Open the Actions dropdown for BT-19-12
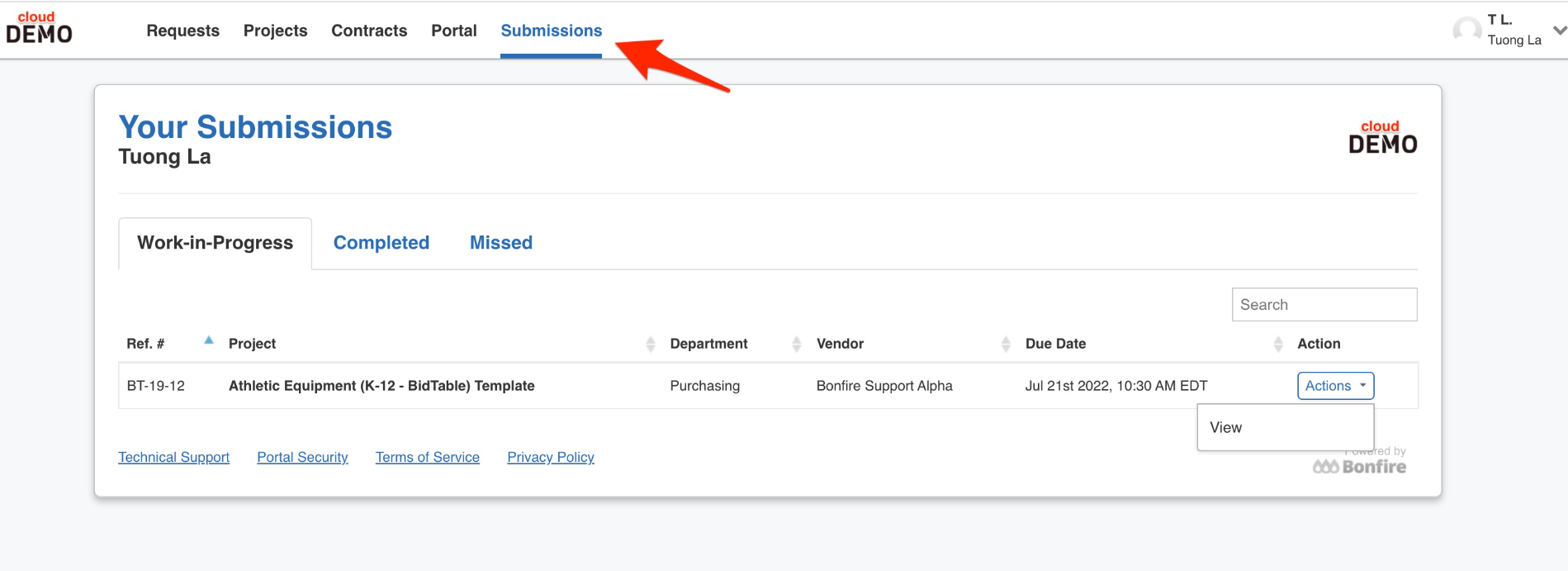The height and width of the screenshot is (571, 1568). click(x=1335, y=386)
